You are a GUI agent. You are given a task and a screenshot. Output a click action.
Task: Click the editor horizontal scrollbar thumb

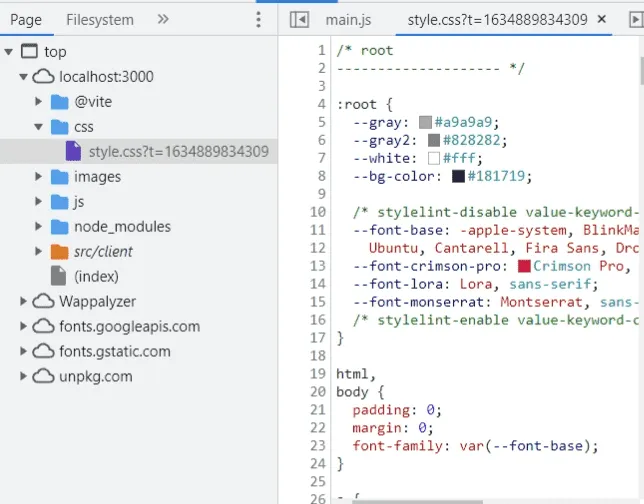(x=417, y=502)
